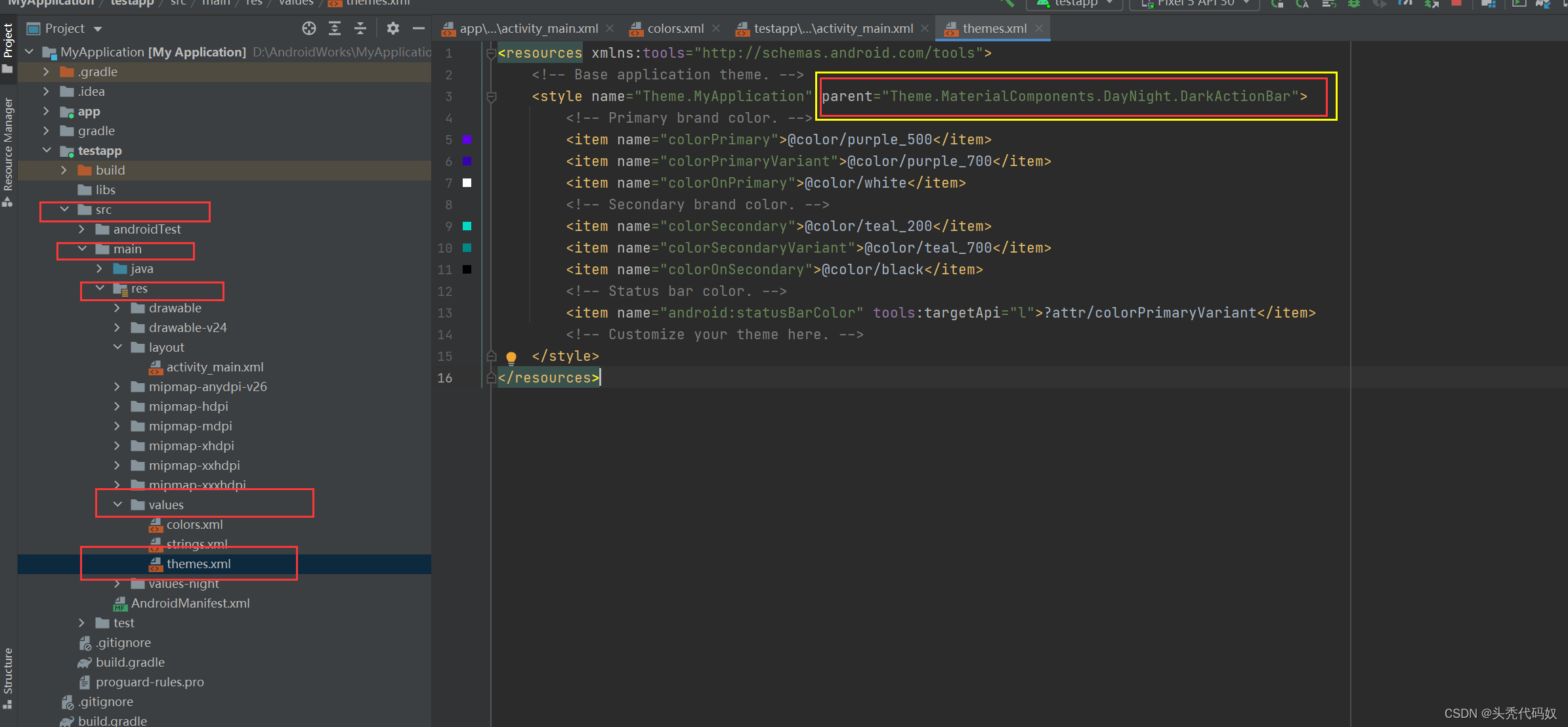Open Project panel settings gear
Image resolution: width=1568 pixels, height=727 pixels.
click(x=392, y=28)
